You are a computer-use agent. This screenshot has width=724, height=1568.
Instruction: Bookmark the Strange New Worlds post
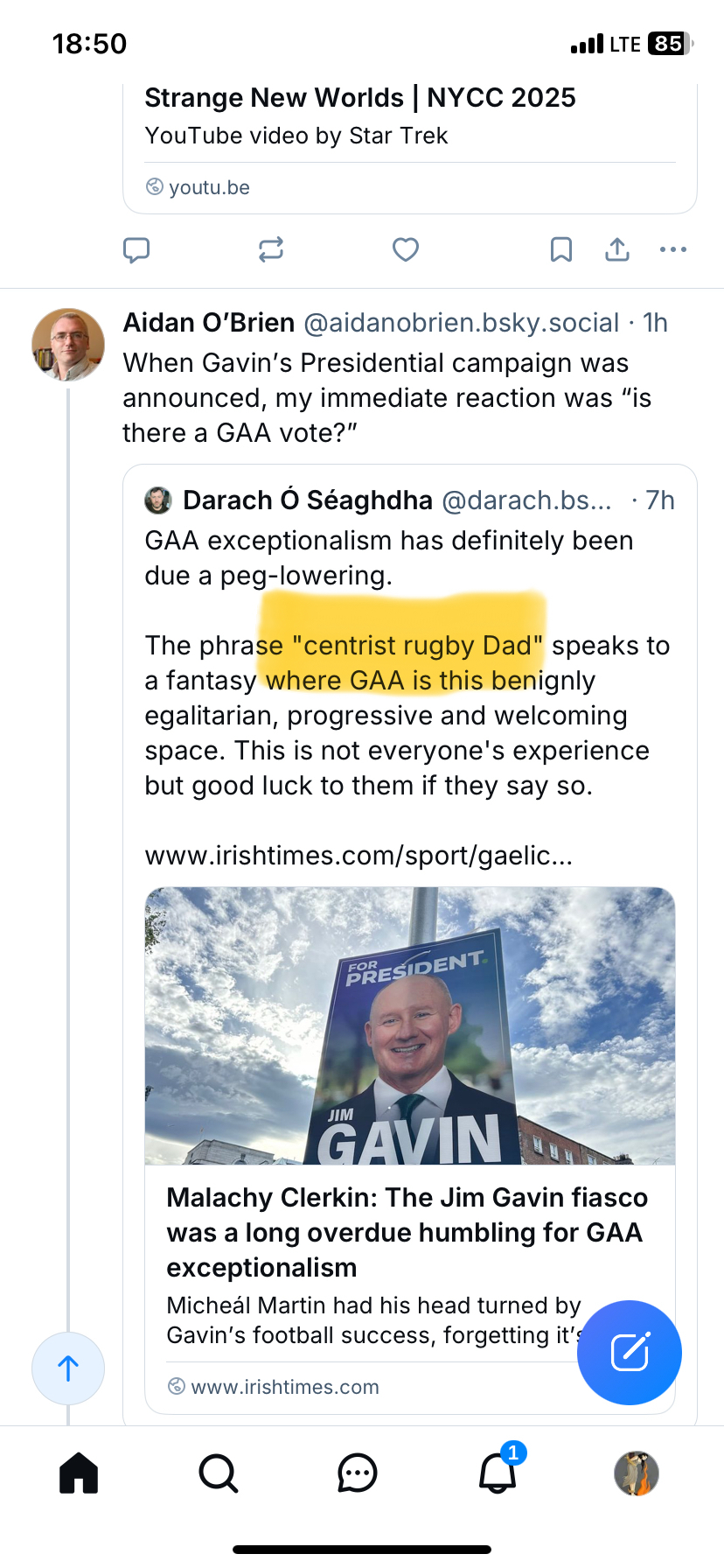click(561, 250)
